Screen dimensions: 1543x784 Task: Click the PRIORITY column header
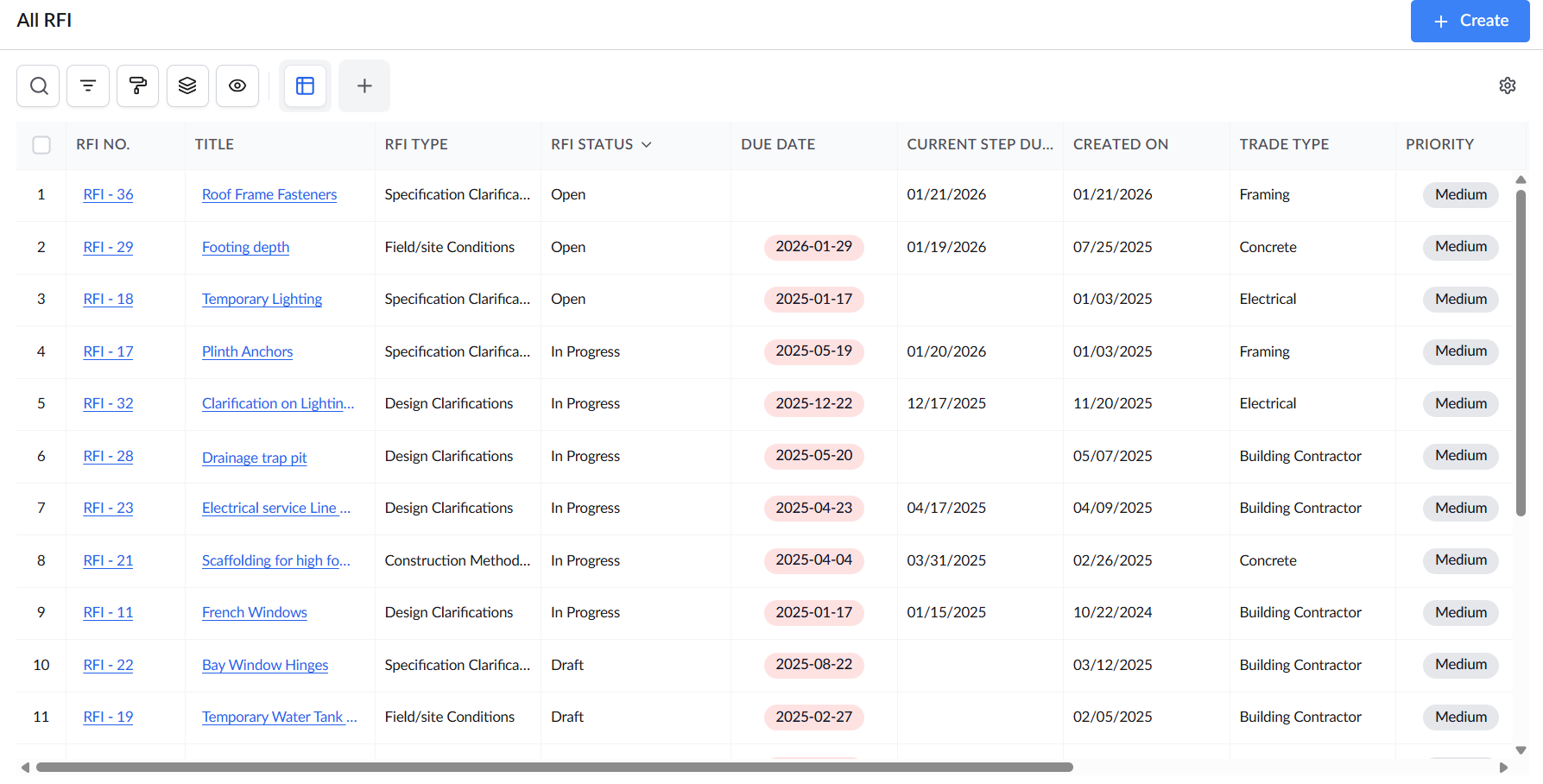pyautogui.click(x=1439, y=144)
